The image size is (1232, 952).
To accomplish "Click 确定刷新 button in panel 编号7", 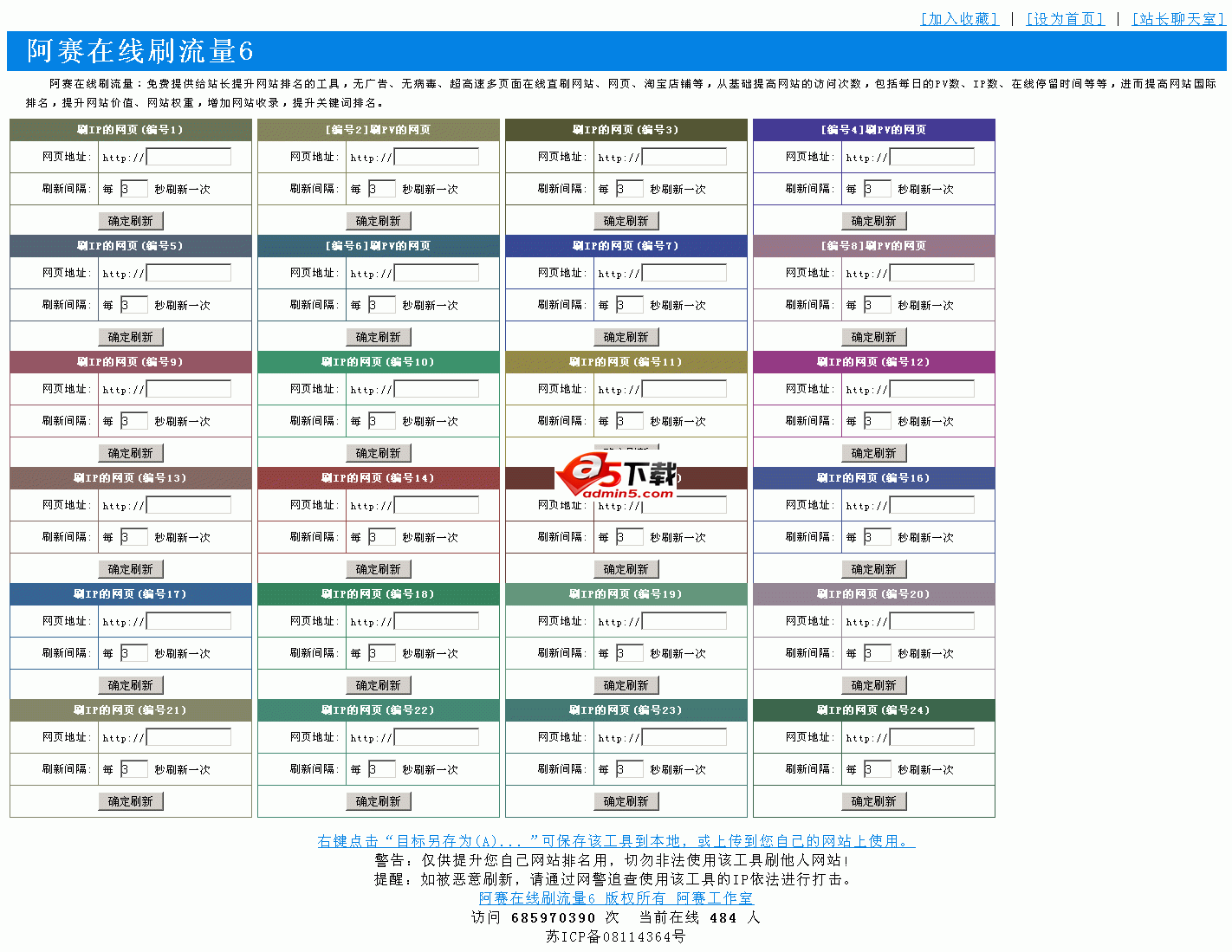I will 626,336.
